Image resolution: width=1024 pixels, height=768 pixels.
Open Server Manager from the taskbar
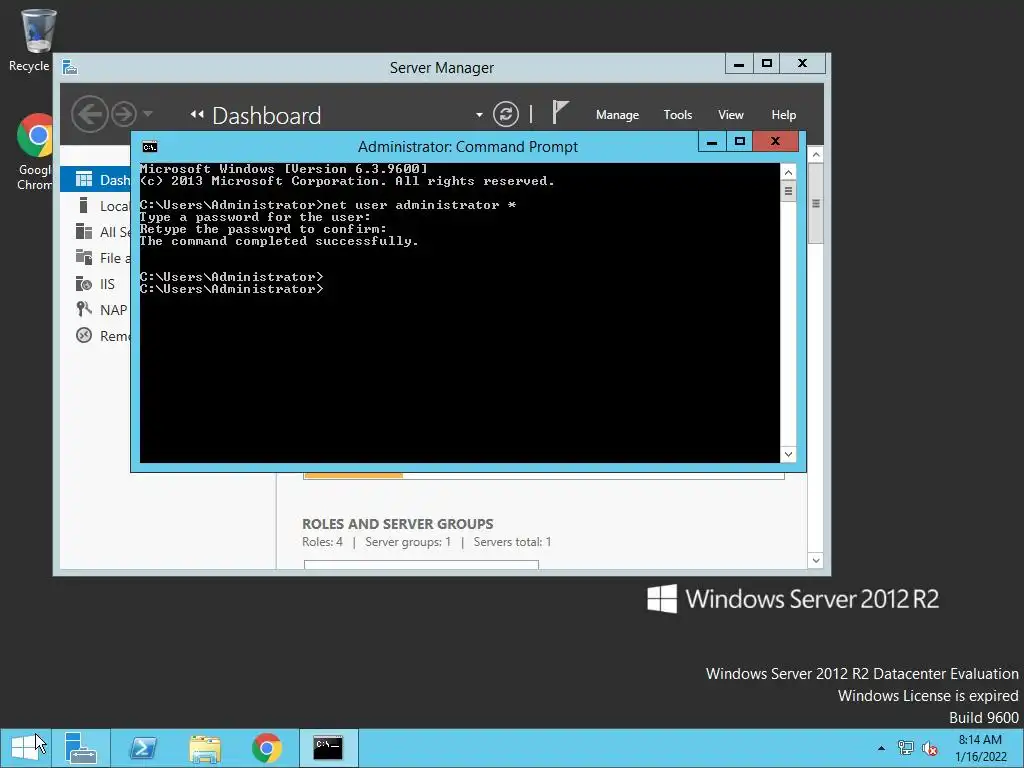pyautogui.click(x=81, y=748)
